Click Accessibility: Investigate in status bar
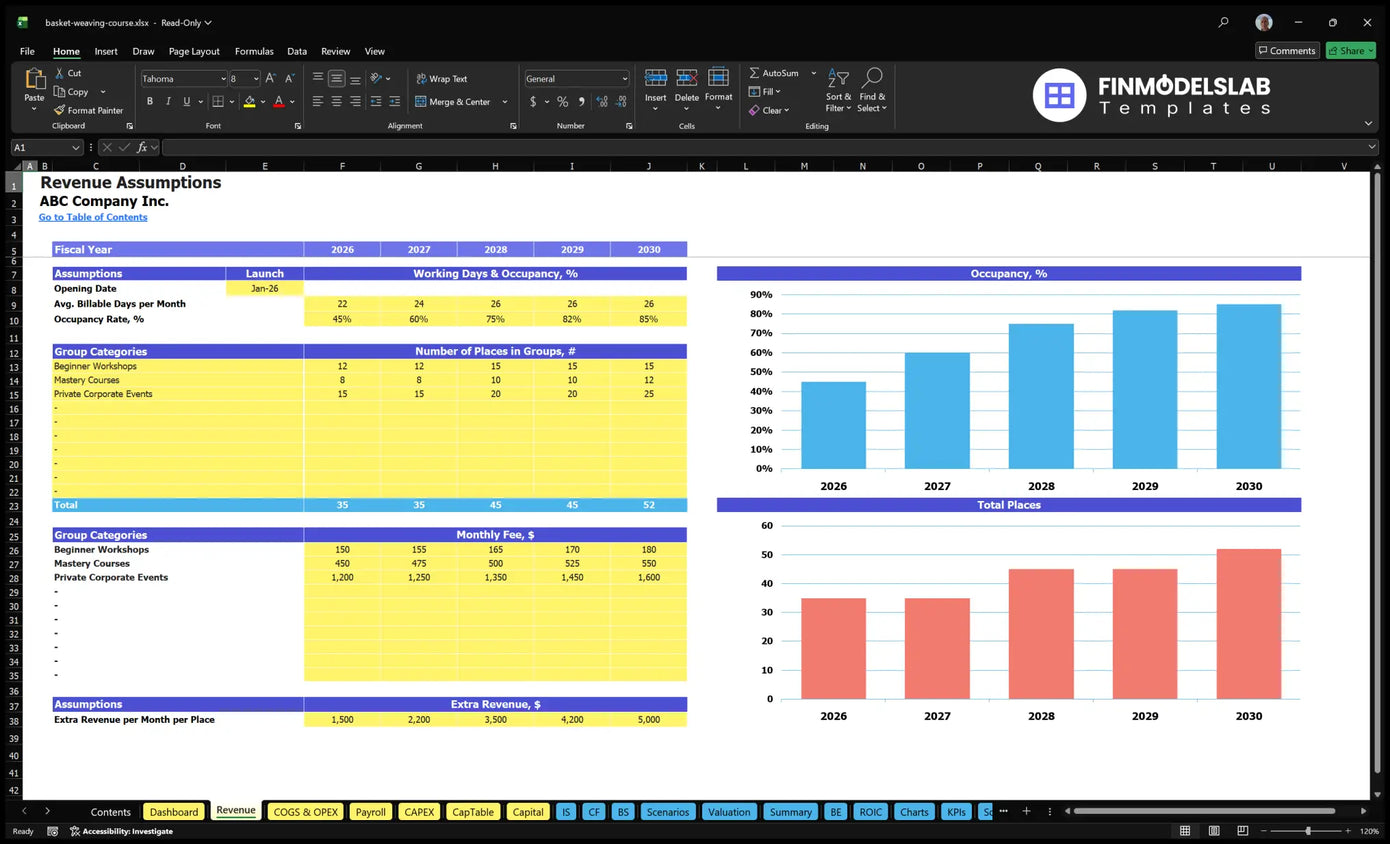This screenshot has width=1390, height=844. pos(120,831)
